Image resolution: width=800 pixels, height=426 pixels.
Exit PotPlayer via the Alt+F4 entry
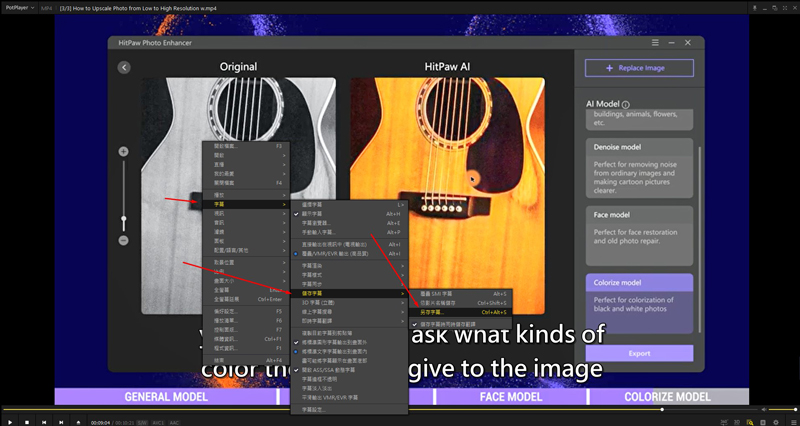pyautogui.click(x=246, y=360)
